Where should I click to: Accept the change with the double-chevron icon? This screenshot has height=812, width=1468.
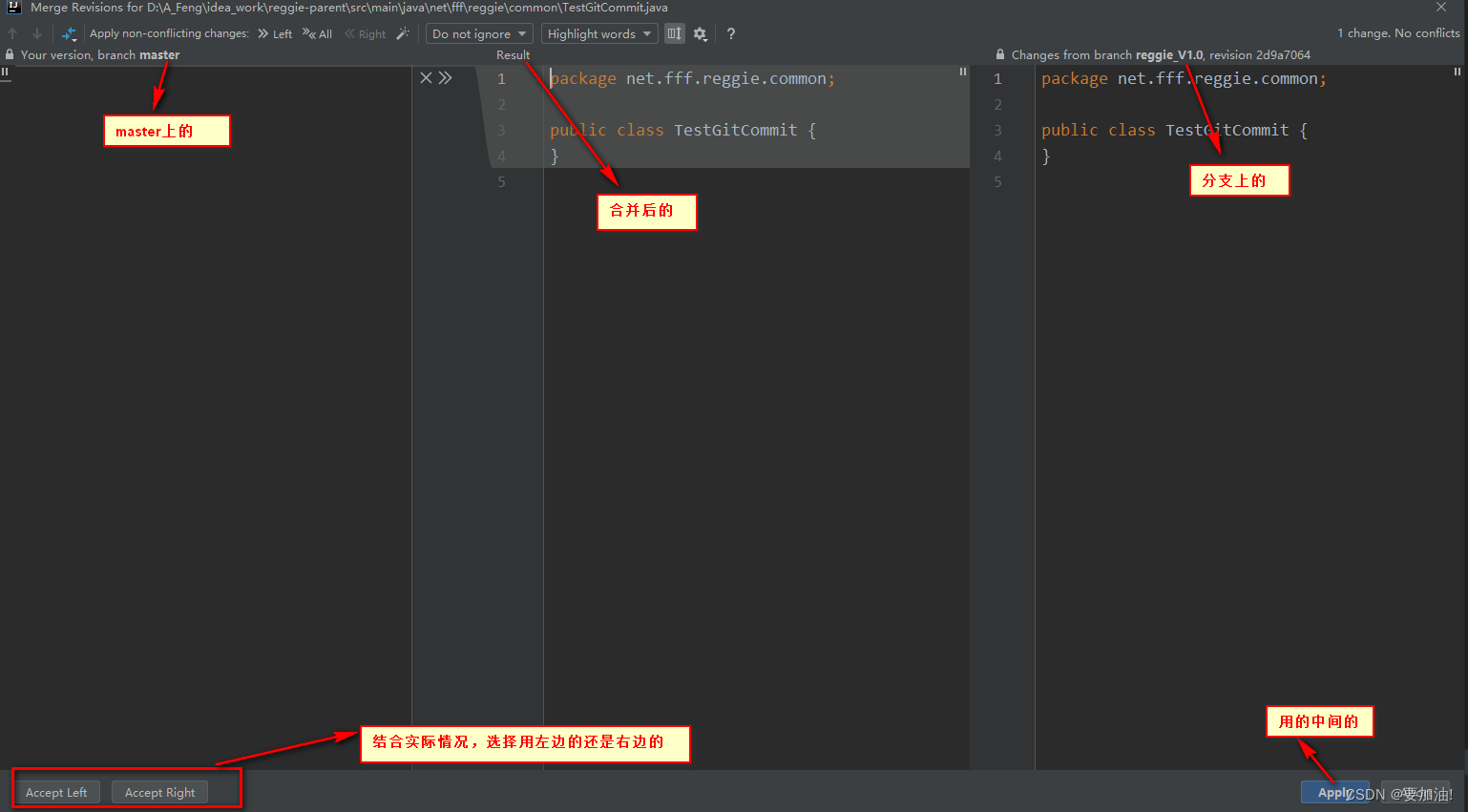[446, 78]
